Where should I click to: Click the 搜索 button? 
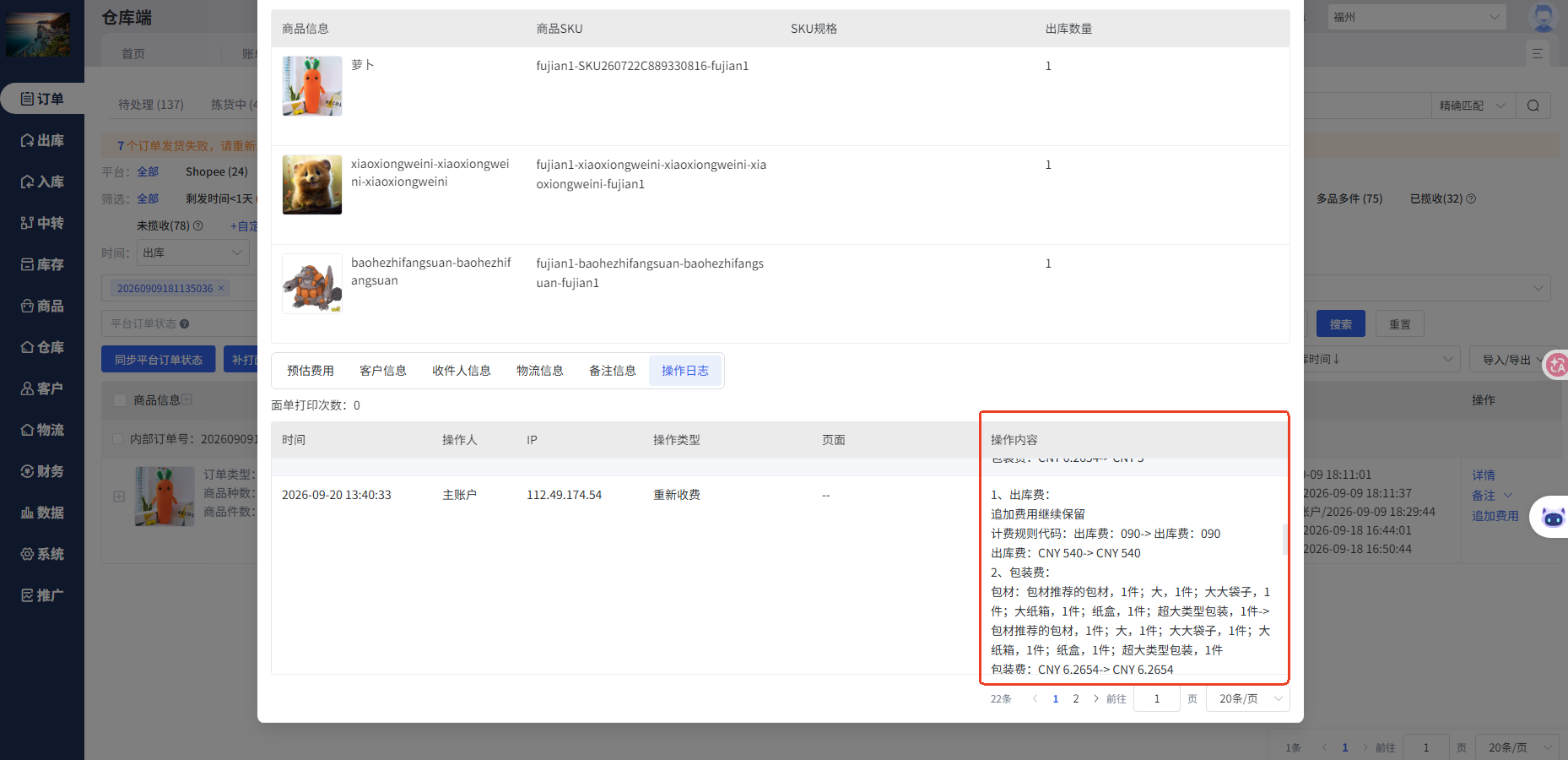[x=1341, y=324]
